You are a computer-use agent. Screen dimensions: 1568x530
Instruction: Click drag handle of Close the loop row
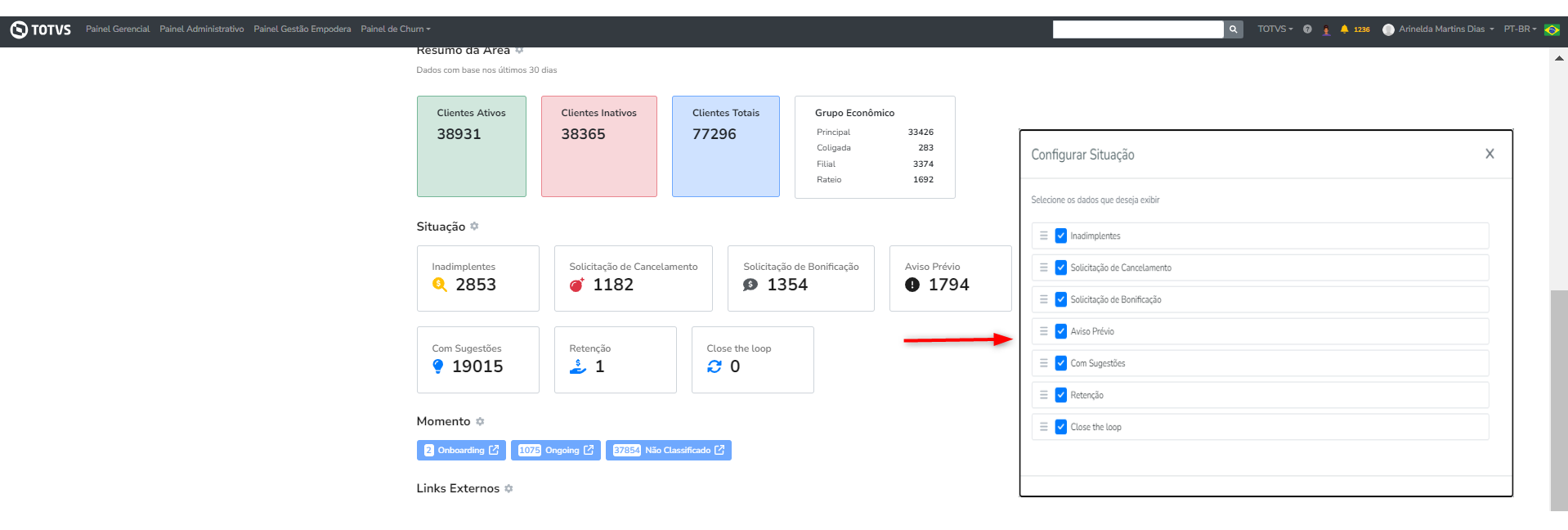(1044, 427)
